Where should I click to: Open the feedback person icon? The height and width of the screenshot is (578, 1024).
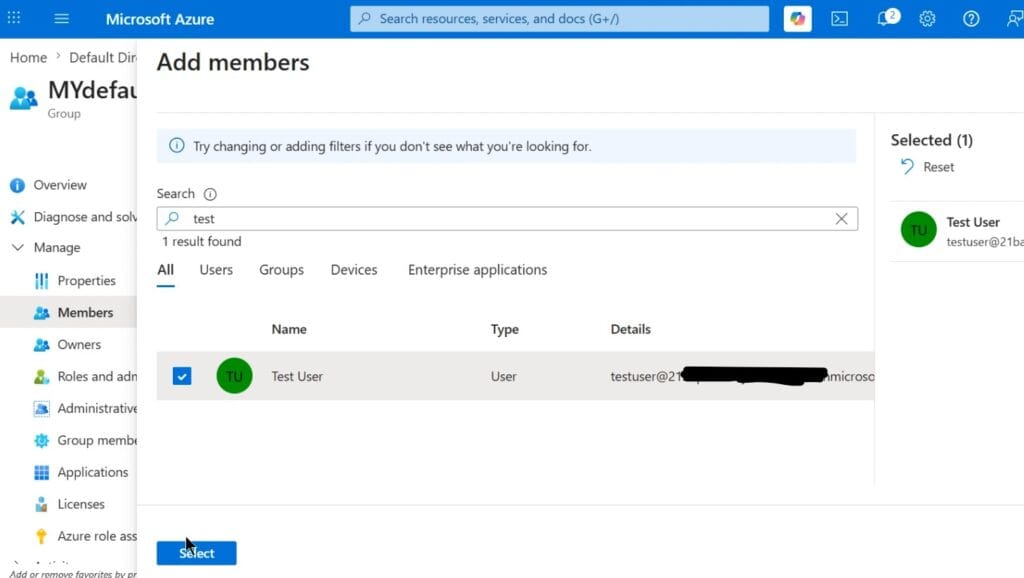(x=1014, y=18)
